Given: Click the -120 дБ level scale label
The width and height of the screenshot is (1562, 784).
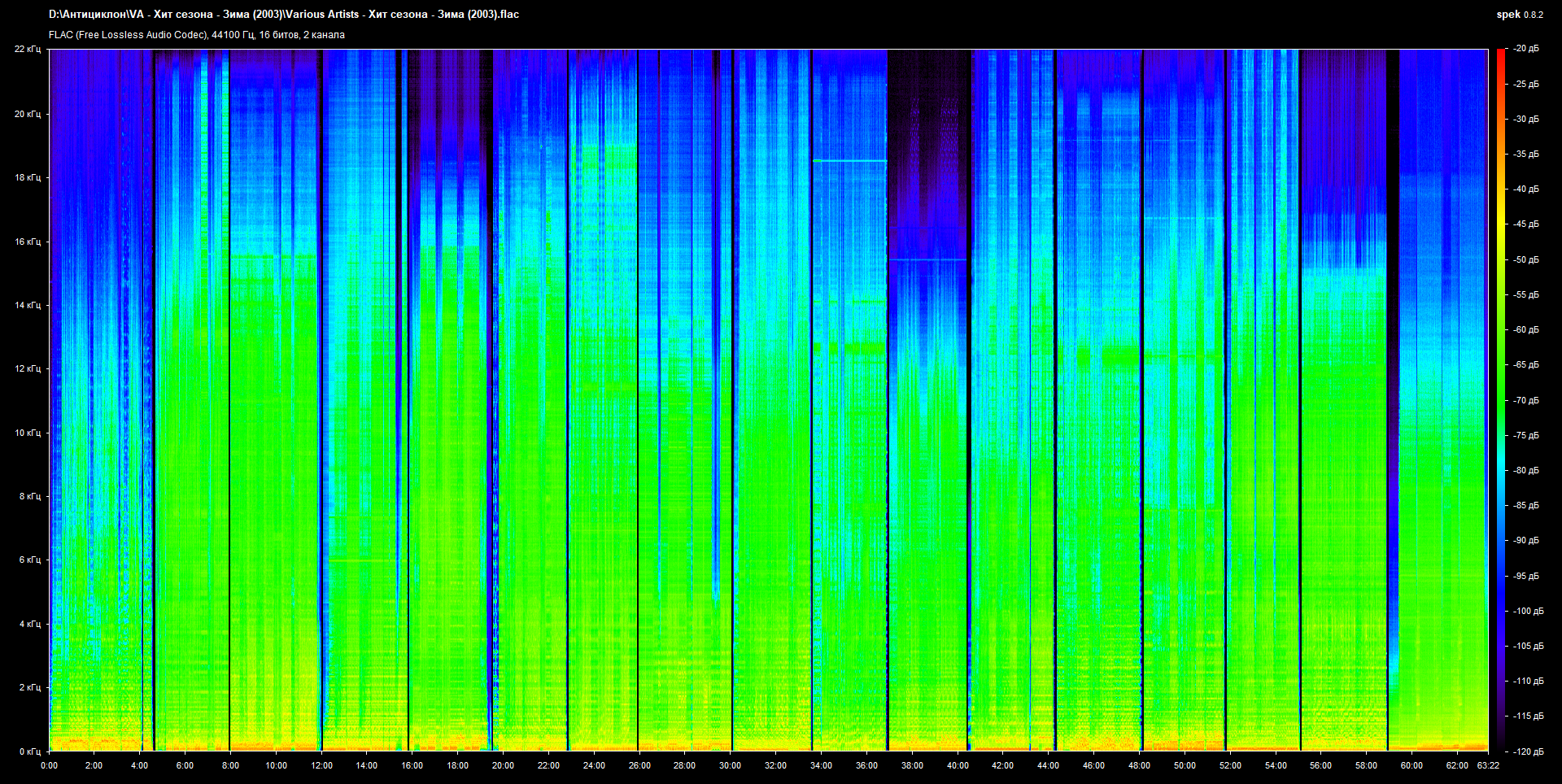Looking at the screenshot, I should (x=1528, y=751).
